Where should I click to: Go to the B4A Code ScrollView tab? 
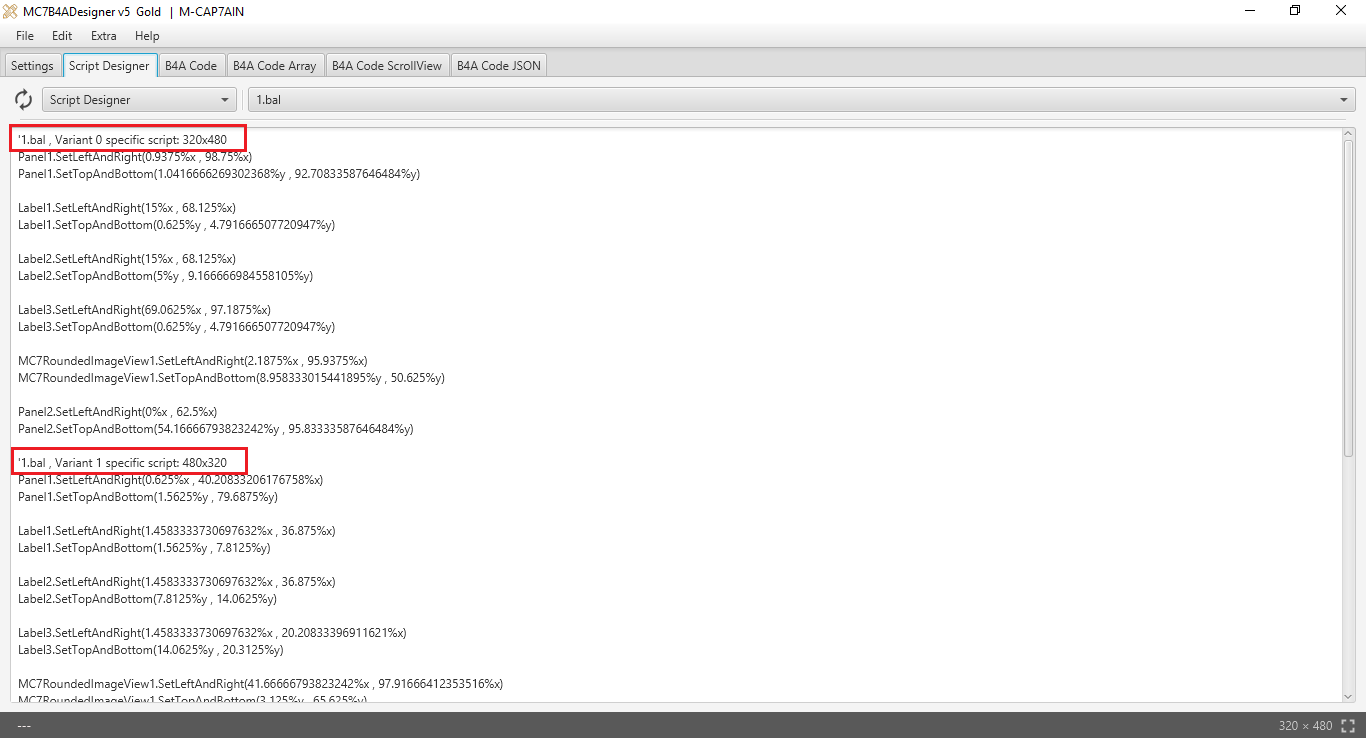click(x=386, y=66)
